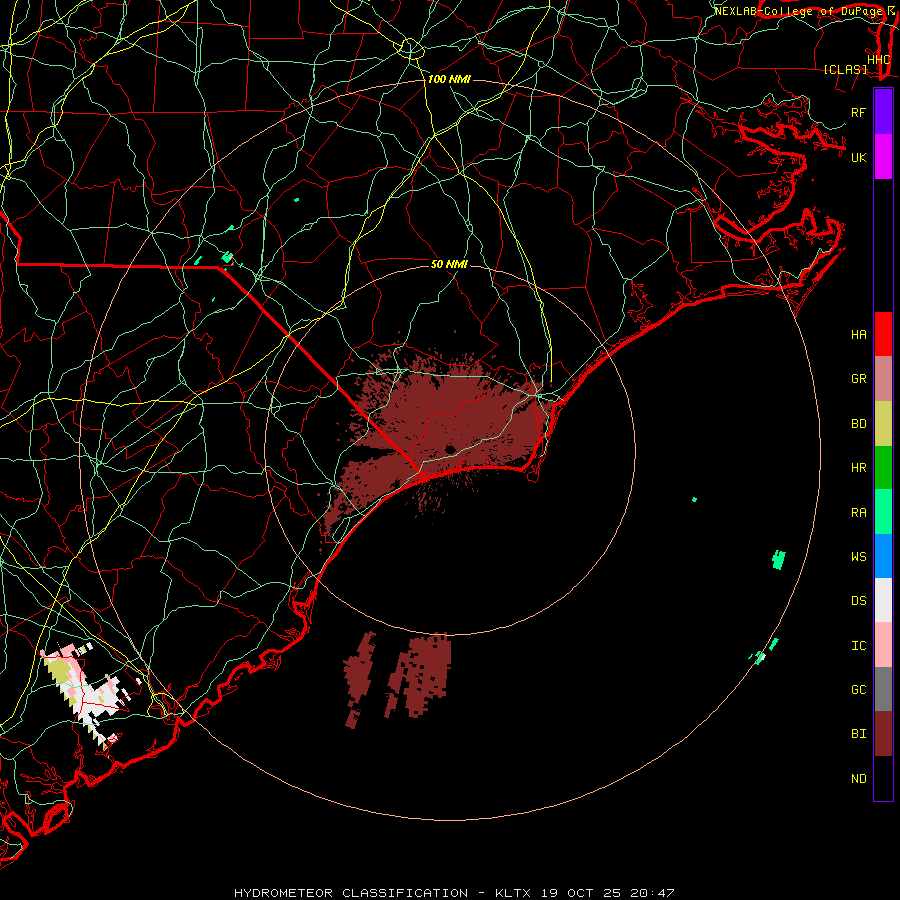Select the IC light pink legend swatch
The image size is (900, 900).
[883, 645]
